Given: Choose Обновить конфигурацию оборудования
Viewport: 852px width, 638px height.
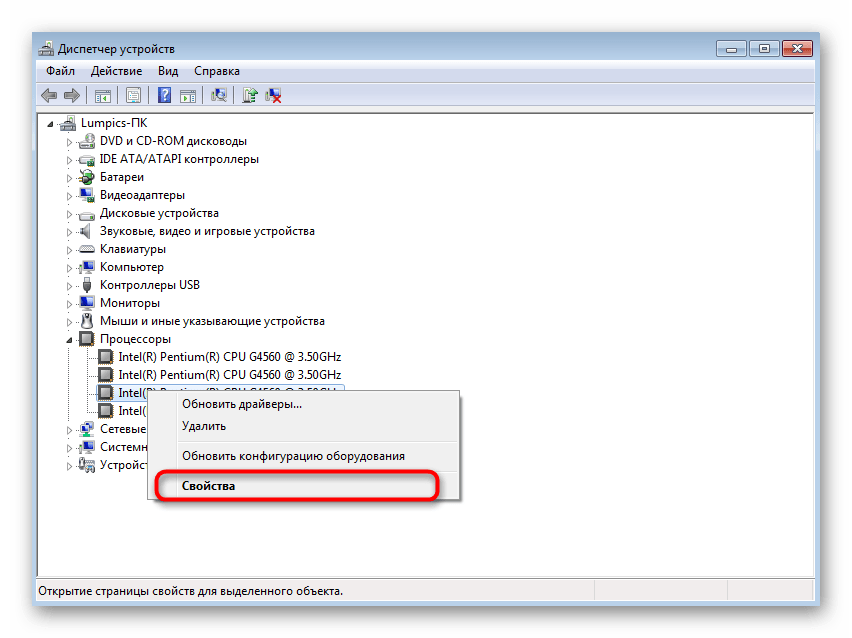Looking at the screenshot, I should [x=304, y=456].
